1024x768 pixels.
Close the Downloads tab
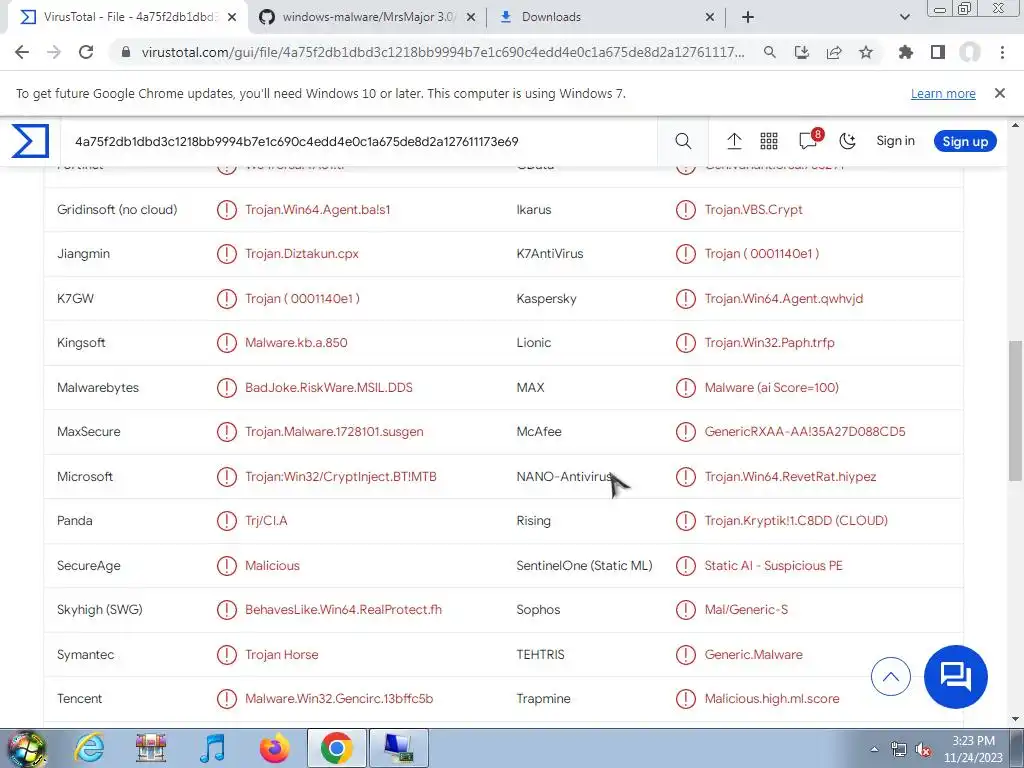710,17
